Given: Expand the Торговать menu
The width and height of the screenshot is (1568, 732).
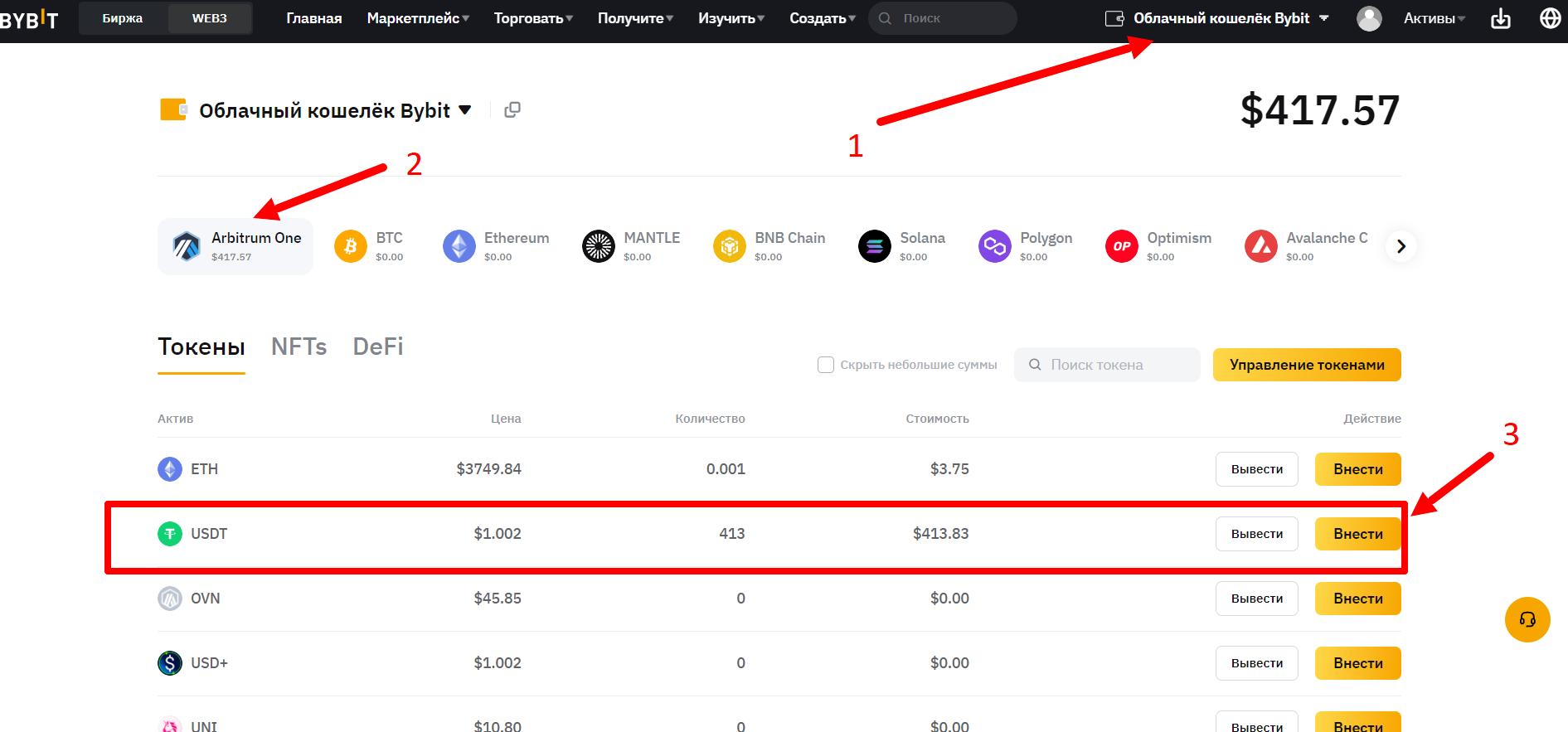Looking at the screenshot, I should click(533, 18).
